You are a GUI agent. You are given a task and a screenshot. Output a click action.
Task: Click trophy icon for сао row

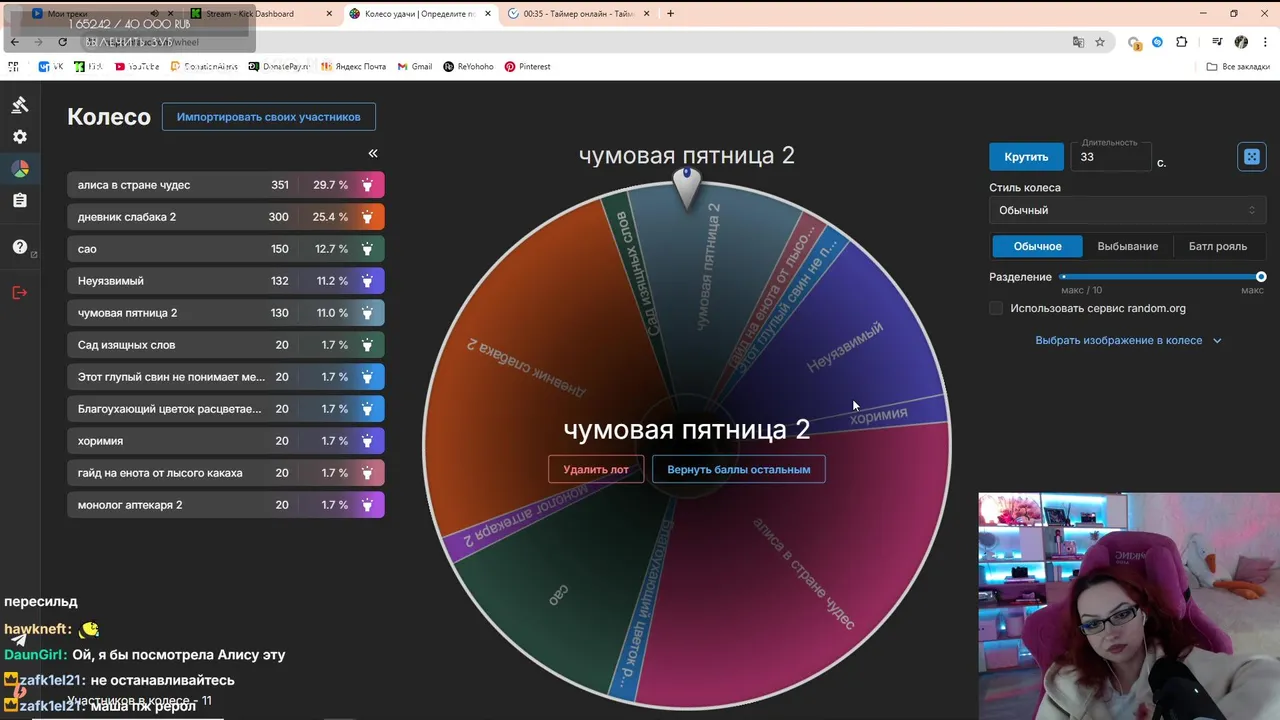point(368,249)
